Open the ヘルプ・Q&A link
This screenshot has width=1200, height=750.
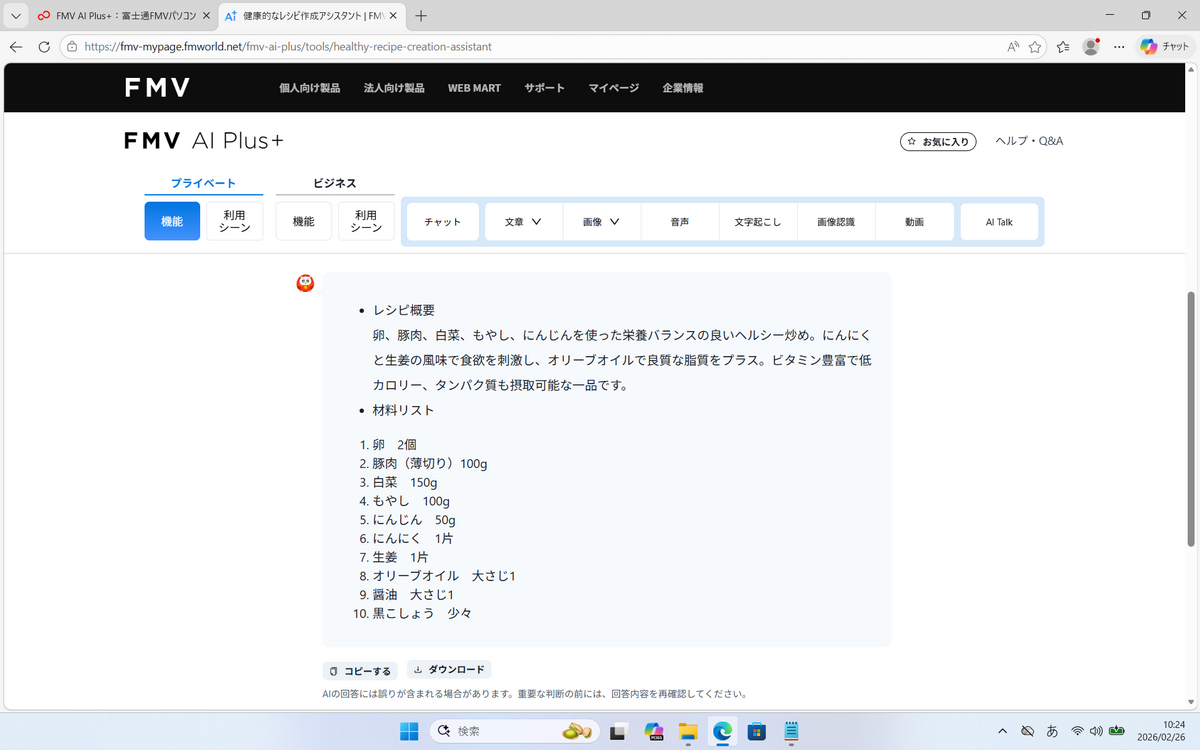1029,141
